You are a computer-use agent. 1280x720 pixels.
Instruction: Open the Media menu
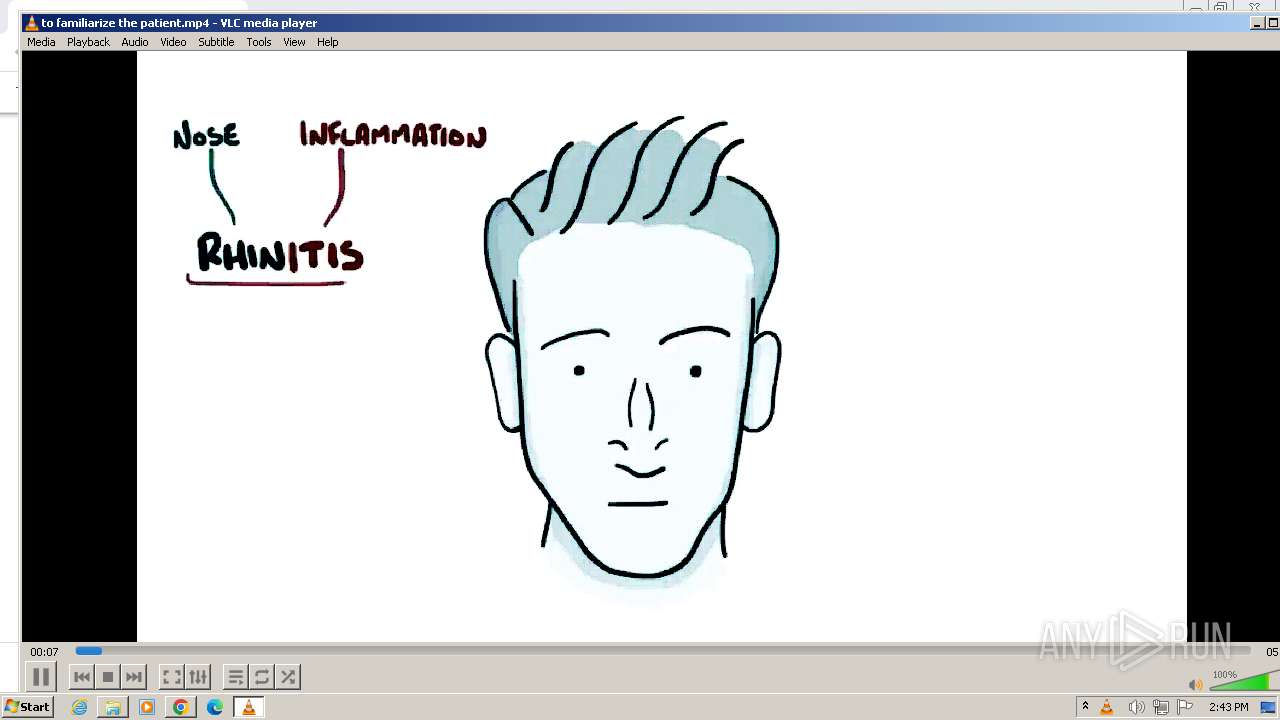pyautogui.click(x=41, y=42)
